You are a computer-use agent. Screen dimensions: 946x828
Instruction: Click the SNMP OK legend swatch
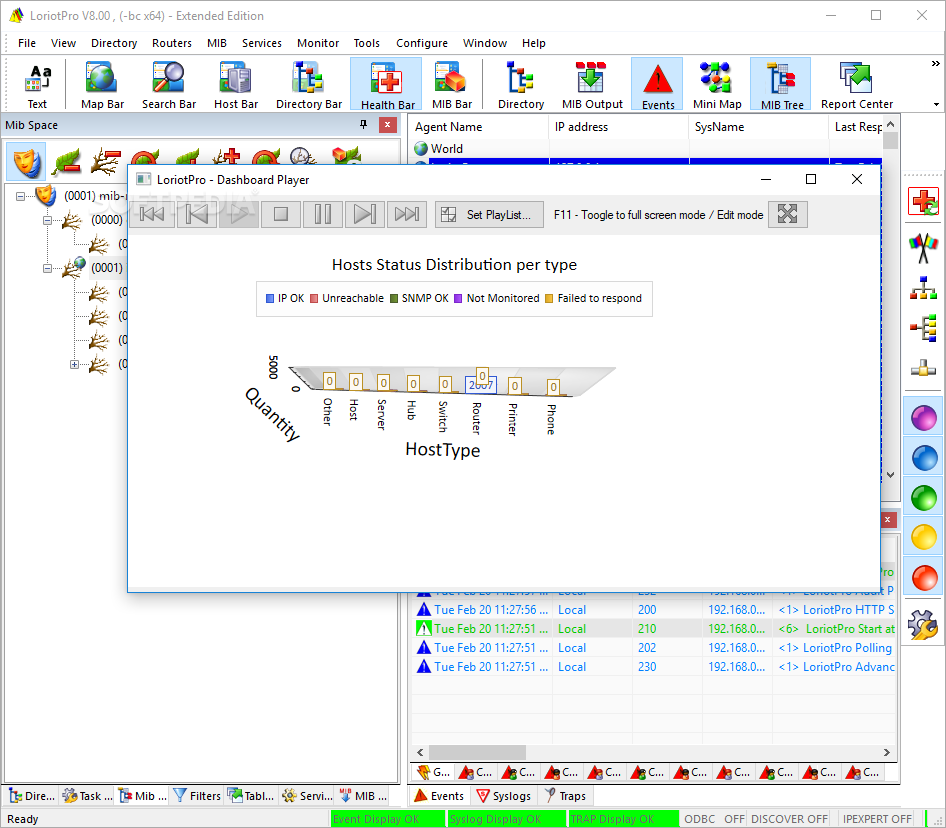pos(393,299)
